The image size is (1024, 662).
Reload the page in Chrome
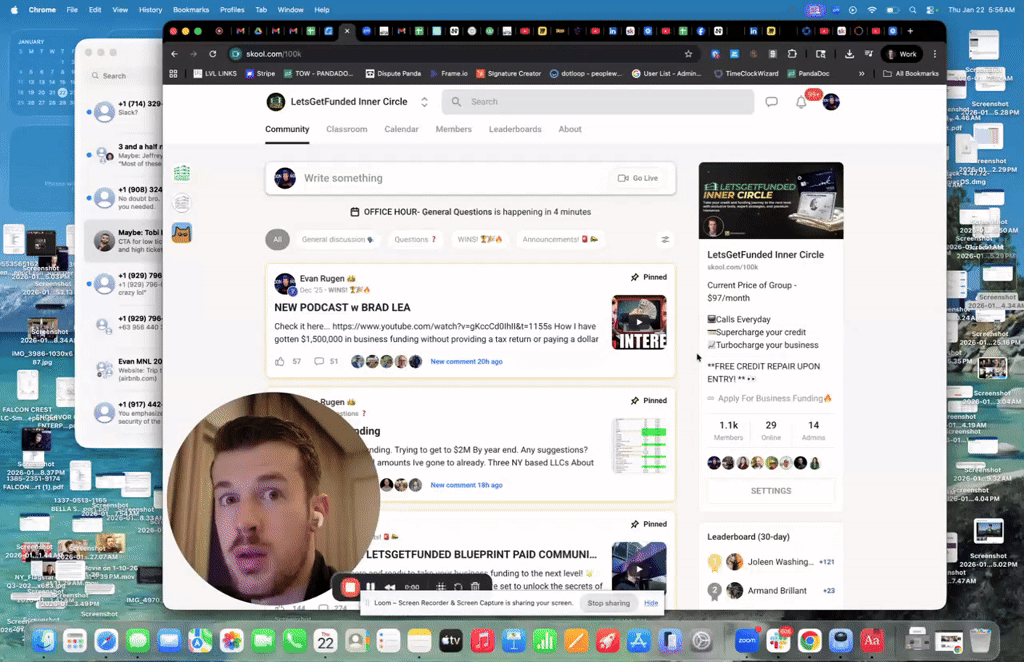[x=212, y=54]
